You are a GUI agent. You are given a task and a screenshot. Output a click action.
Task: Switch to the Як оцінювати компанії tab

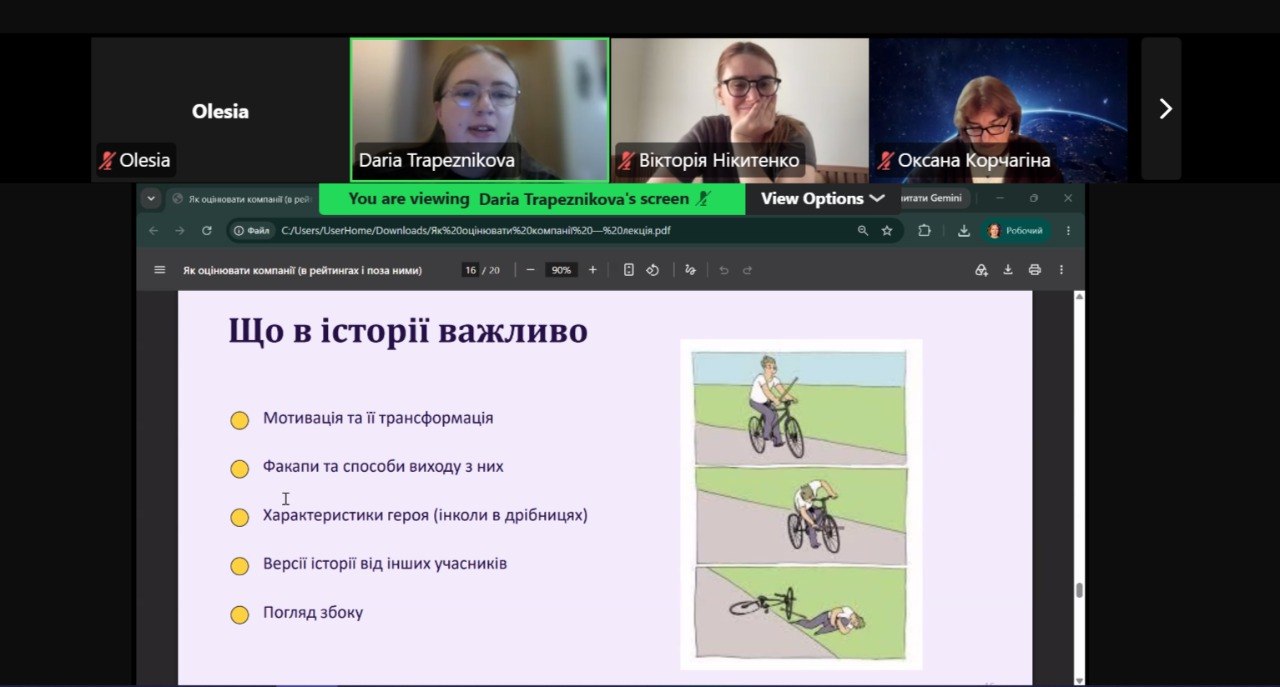click(x=242, y=199)
